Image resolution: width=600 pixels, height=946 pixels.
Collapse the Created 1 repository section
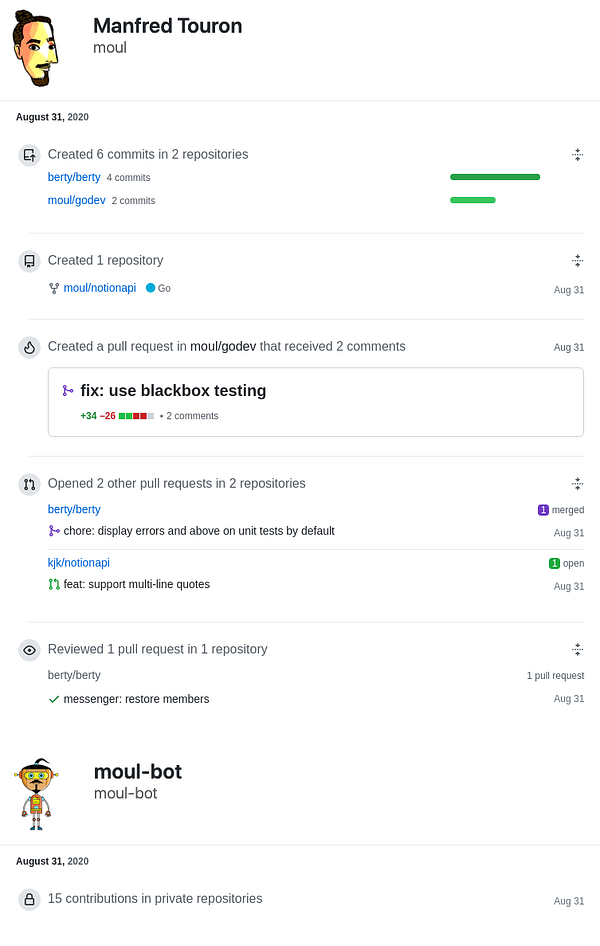click(x=577, y=260)
